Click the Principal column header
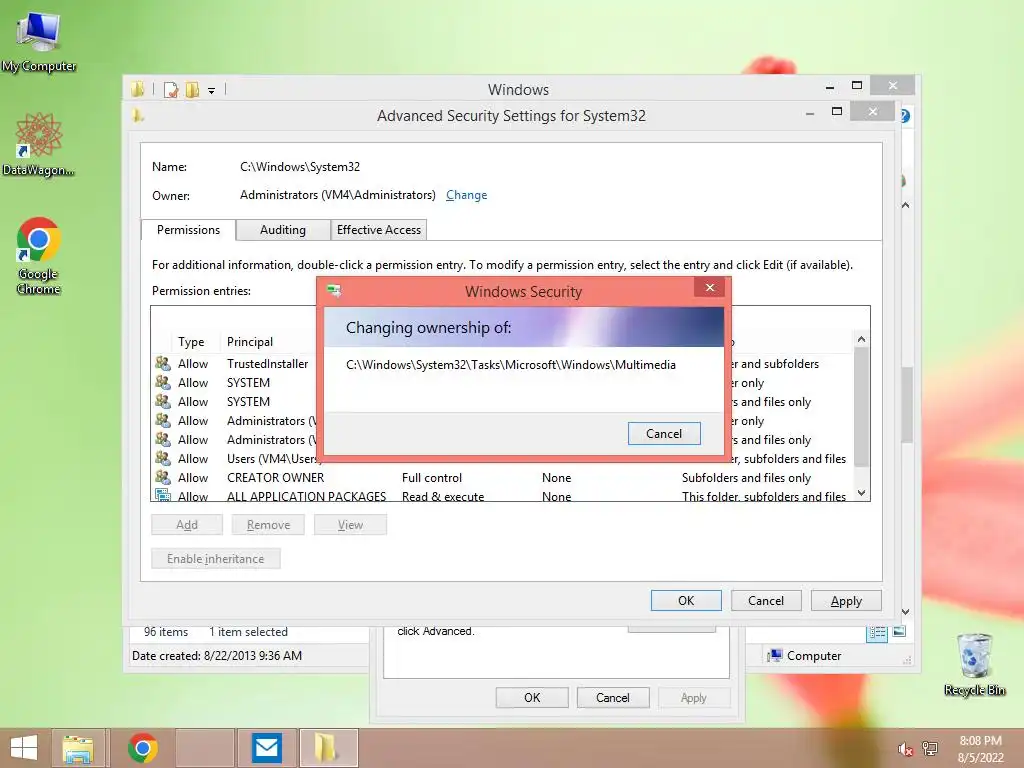Image resolution: width=1024 pixels, height=768 pixels. click(x=250, y=342)
